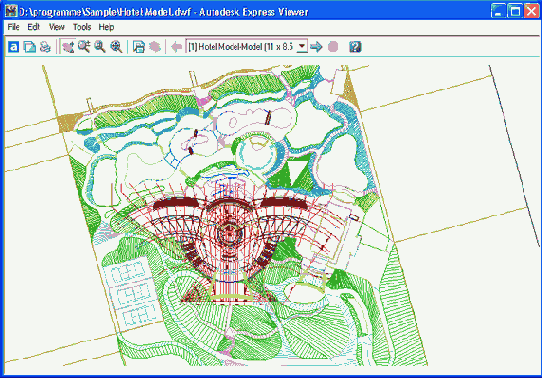The image size is (542, 378).
Task: Open the Help menu
Action: point(106,27)
